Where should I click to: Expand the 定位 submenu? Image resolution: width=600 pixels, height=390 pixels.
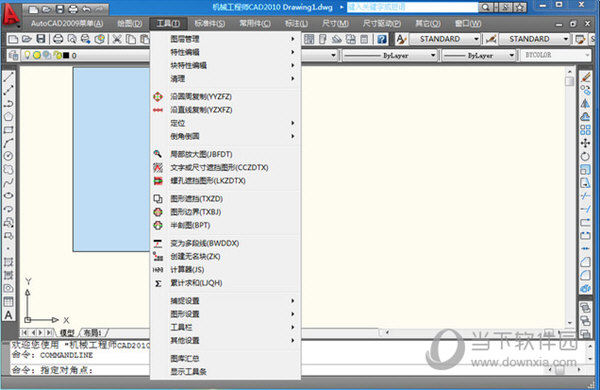(225, 123)
